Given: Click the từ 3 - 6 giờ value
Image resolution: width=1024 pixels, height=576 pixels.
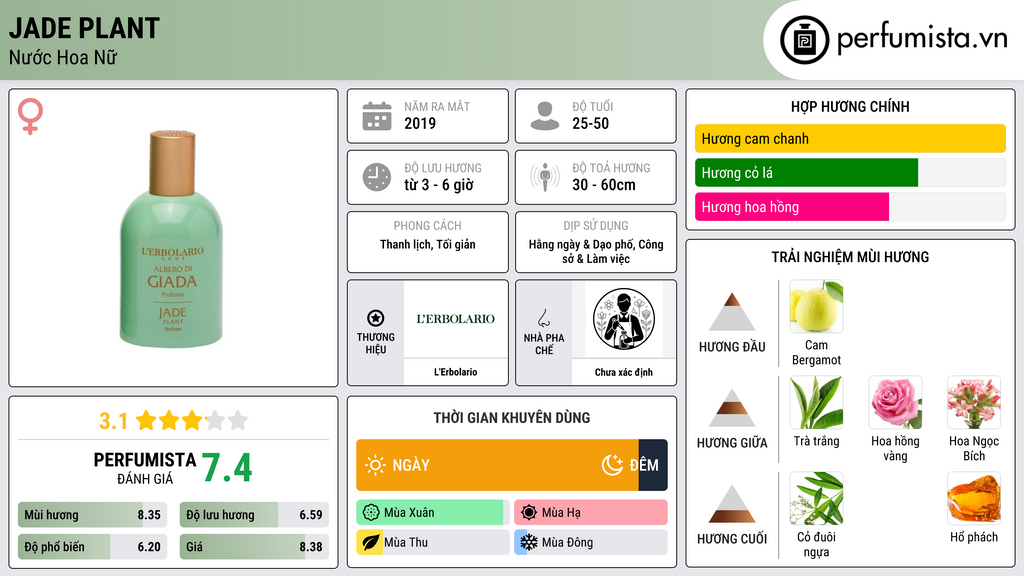Looking at the screenshot, I should coord(439,185).
